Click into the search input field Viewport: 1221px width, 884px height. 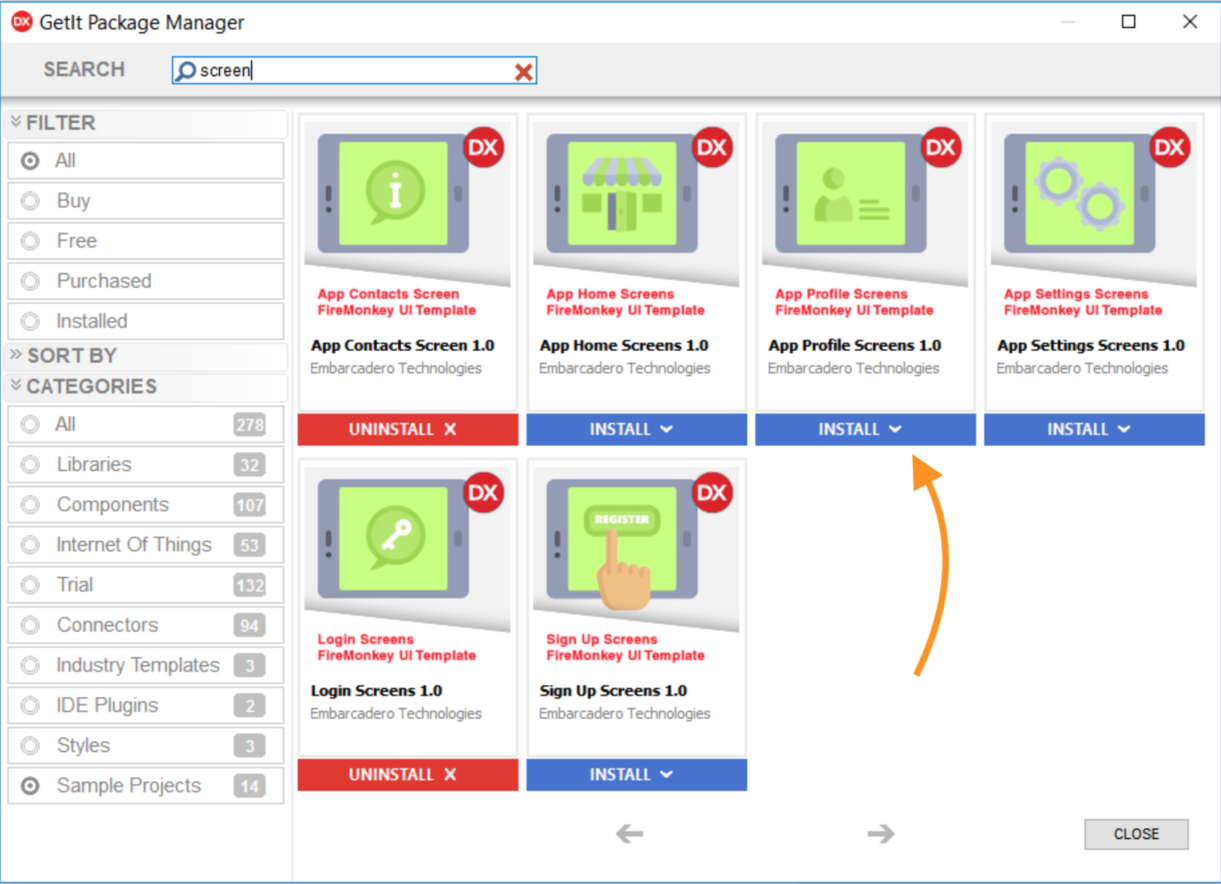(x=355, y=71)
